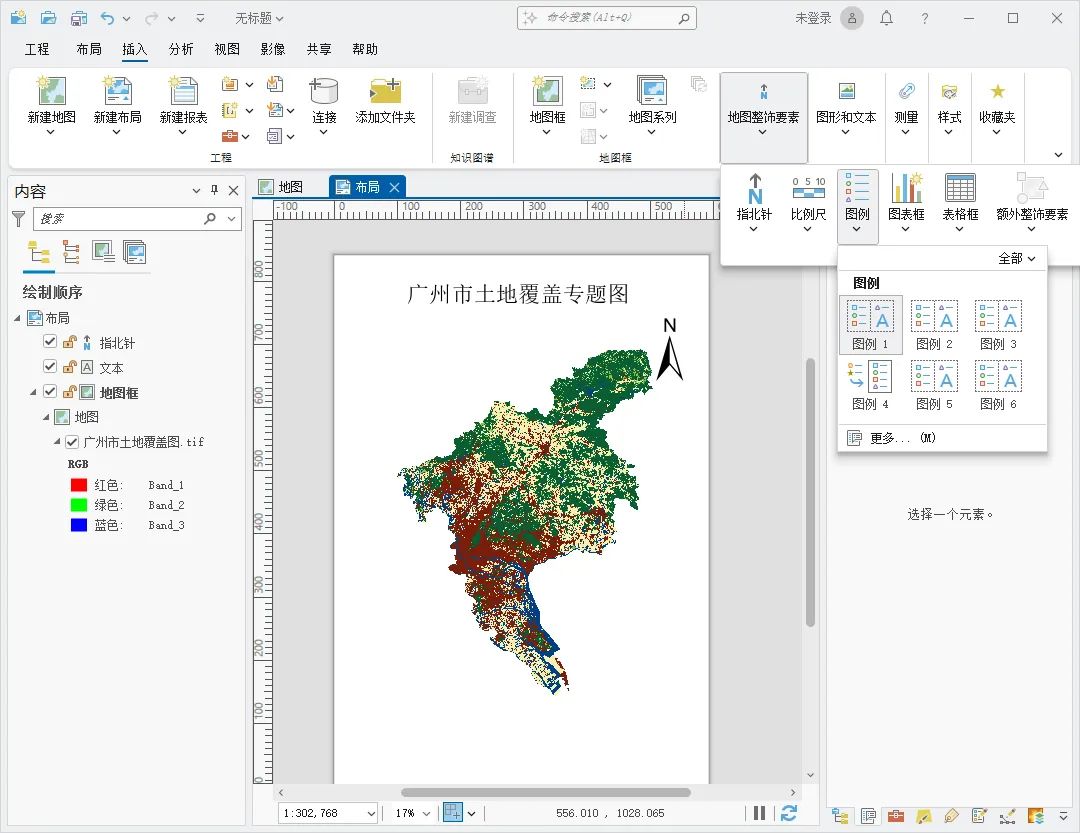Open the 全部 filter dropdown in legend gallery
Viewport: 1080px width, 833px height.
click(x=1017, y=258)
